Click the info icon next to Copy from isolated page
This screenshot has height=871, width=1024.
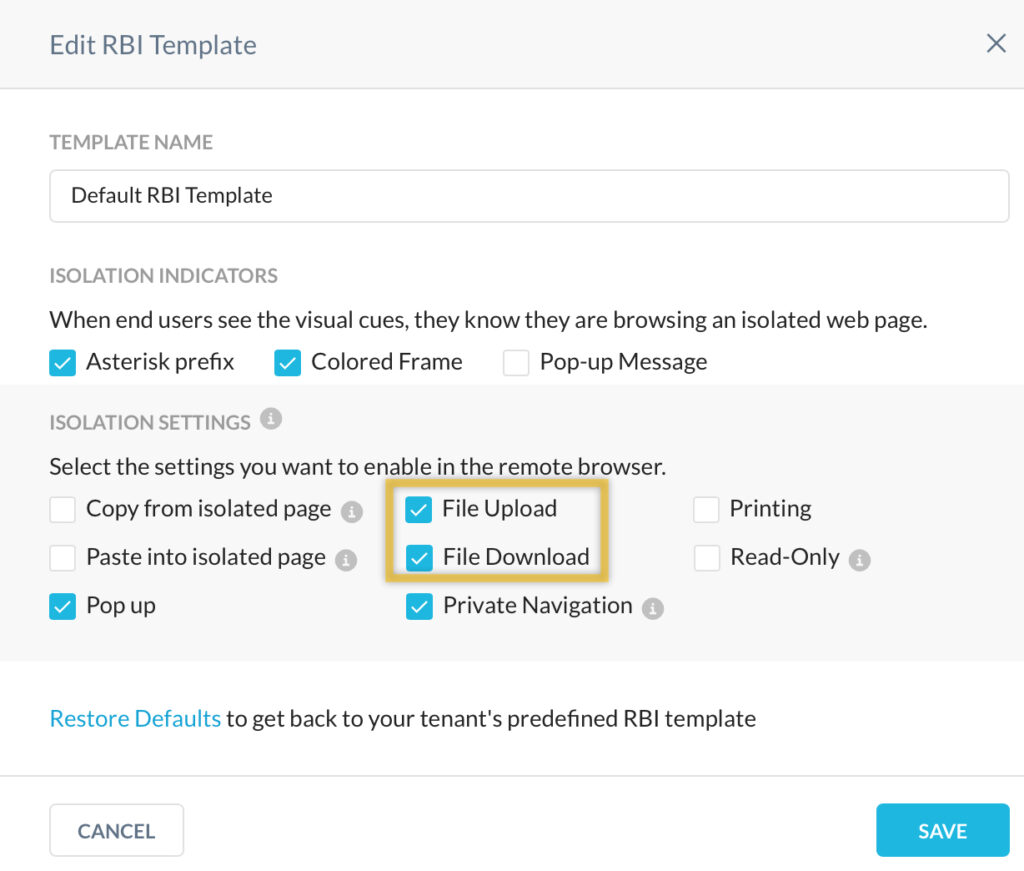351,512
